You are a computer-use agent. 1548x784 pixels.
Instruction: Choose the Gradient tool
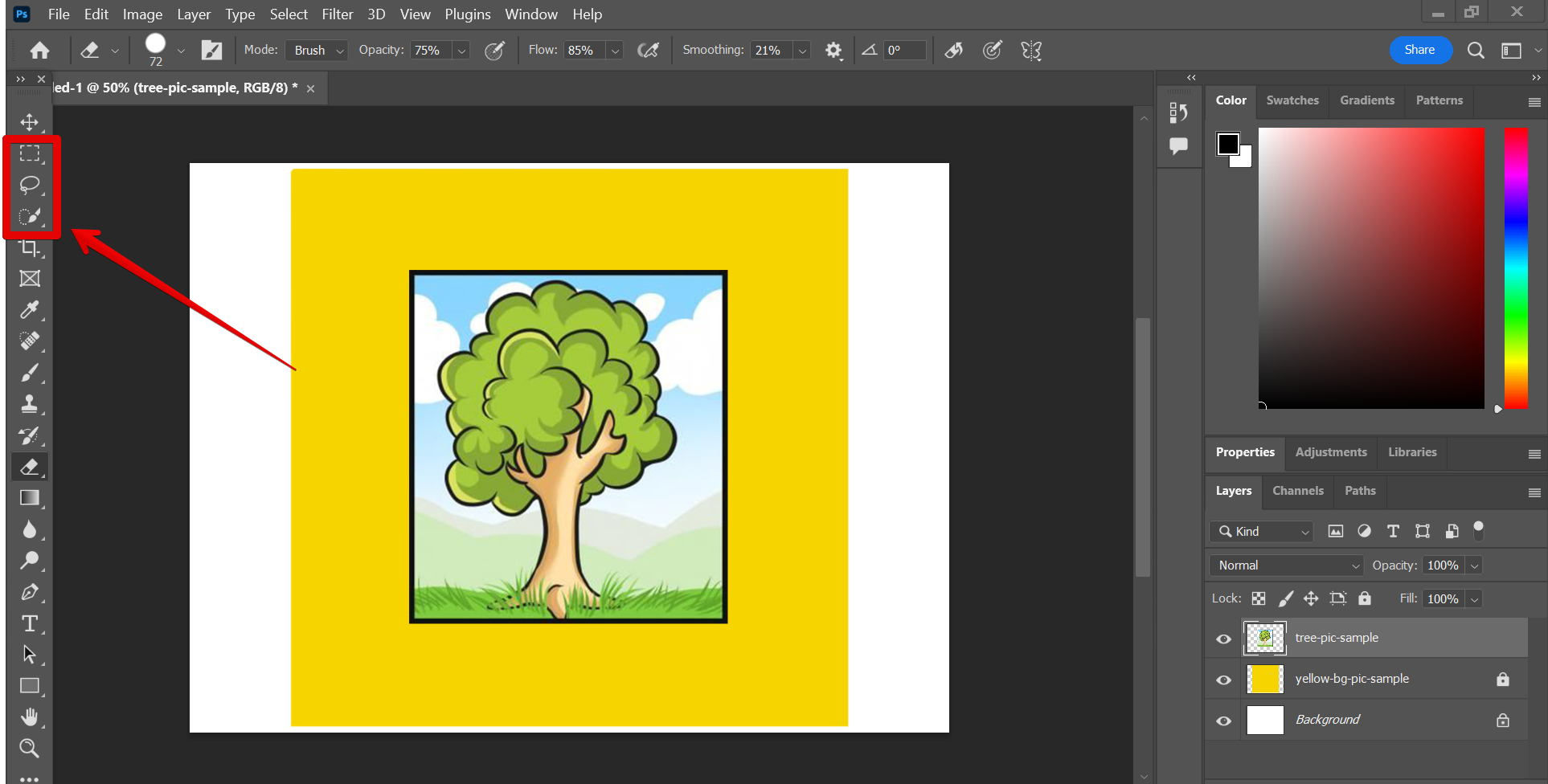30,498
